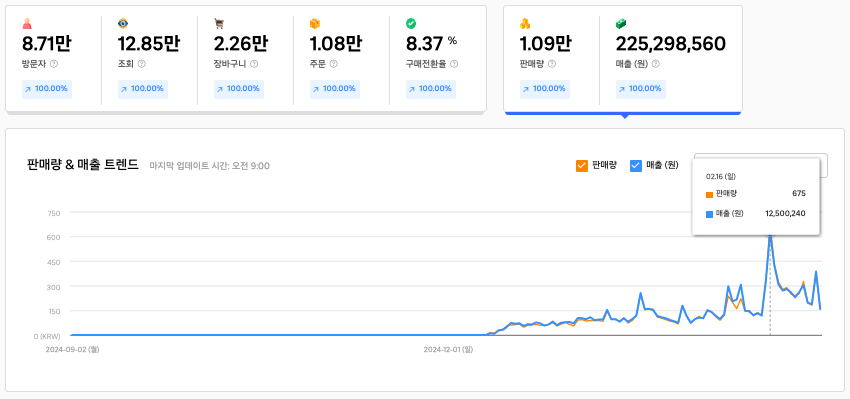The image size is (850, 399).
Task: Open the help tooltip next to 조회
Action: tap(141, 64)
